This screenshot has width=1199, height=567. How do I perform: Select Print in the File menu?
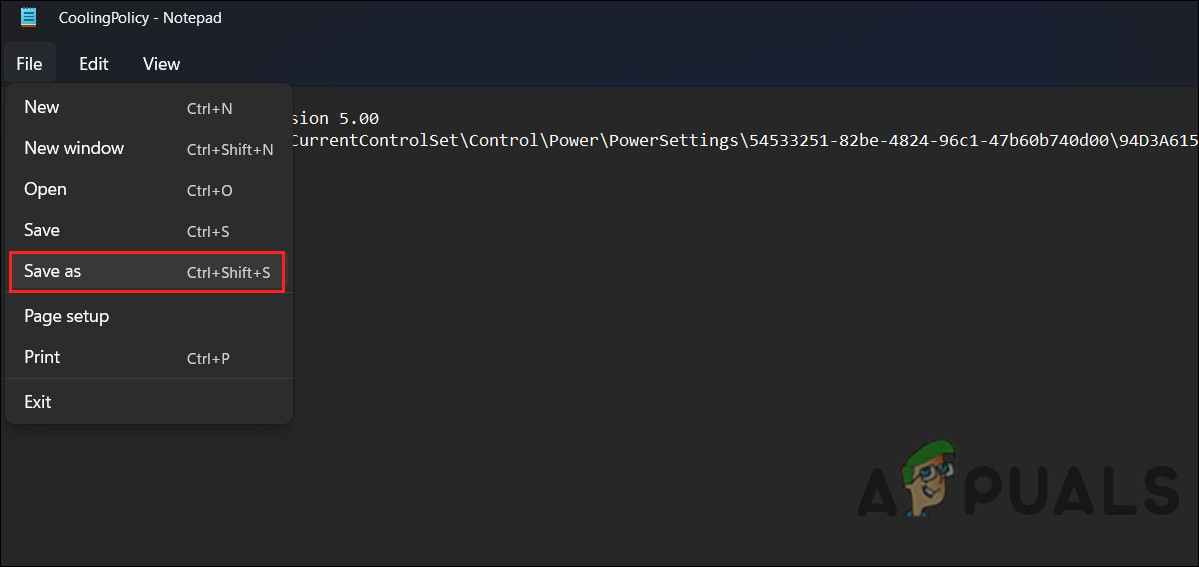(x=42, y=358)
